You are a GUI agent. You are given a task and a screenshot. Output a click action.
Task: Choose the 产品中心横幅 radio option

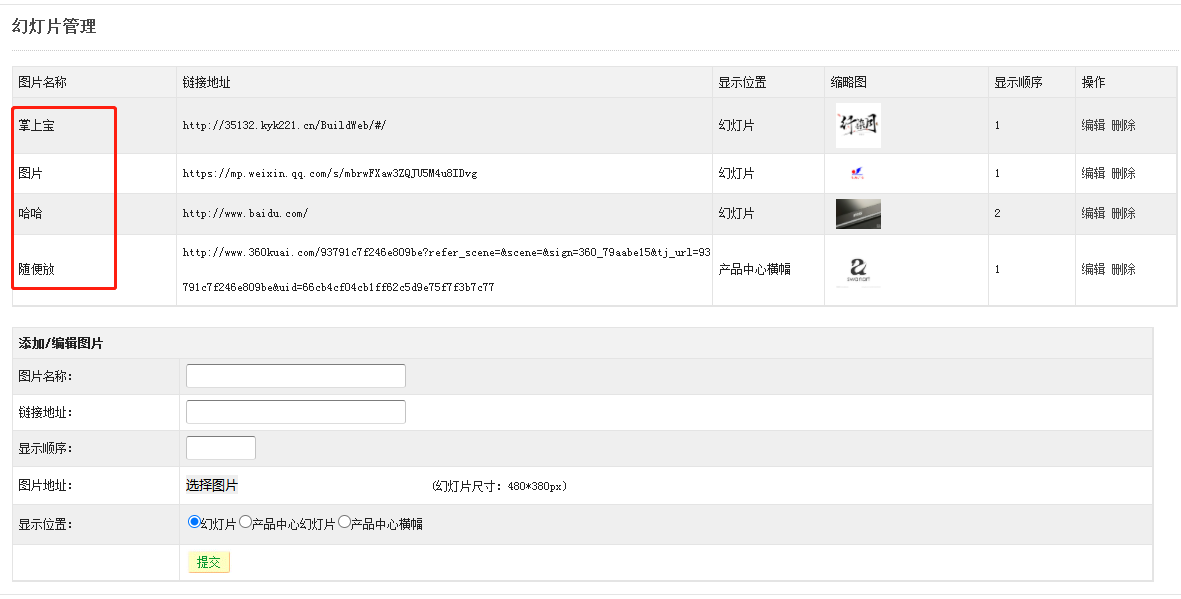pyautogui.click(x=345, y=522)
